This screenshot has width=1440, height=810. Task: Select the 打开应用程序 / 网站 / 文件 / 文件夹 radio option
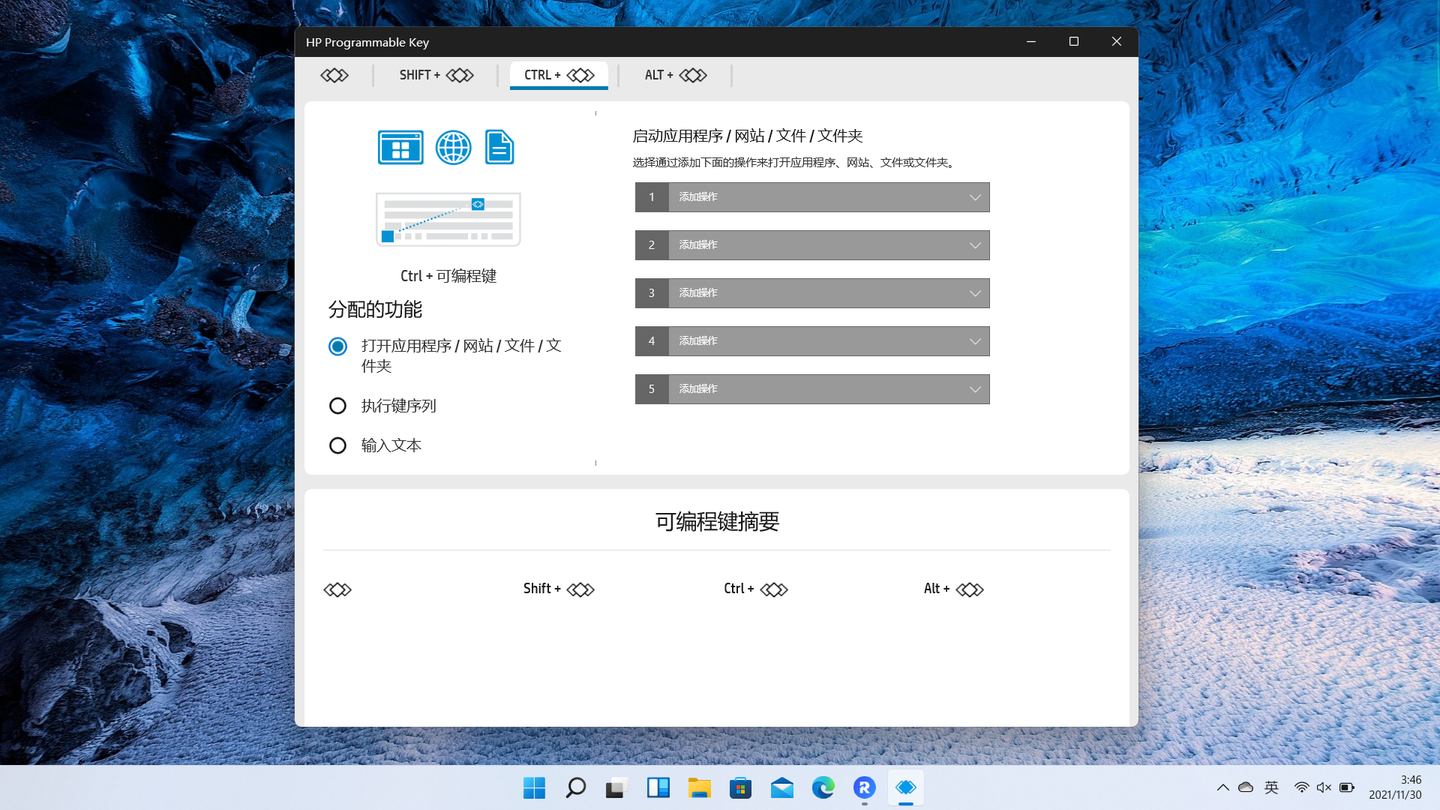[338, 346]
